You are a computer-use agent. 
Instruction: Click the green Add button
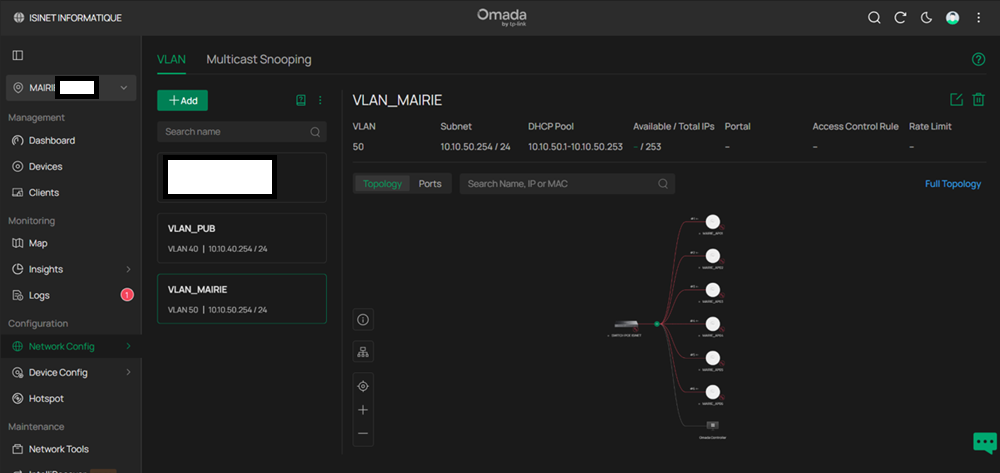(182, 100)
